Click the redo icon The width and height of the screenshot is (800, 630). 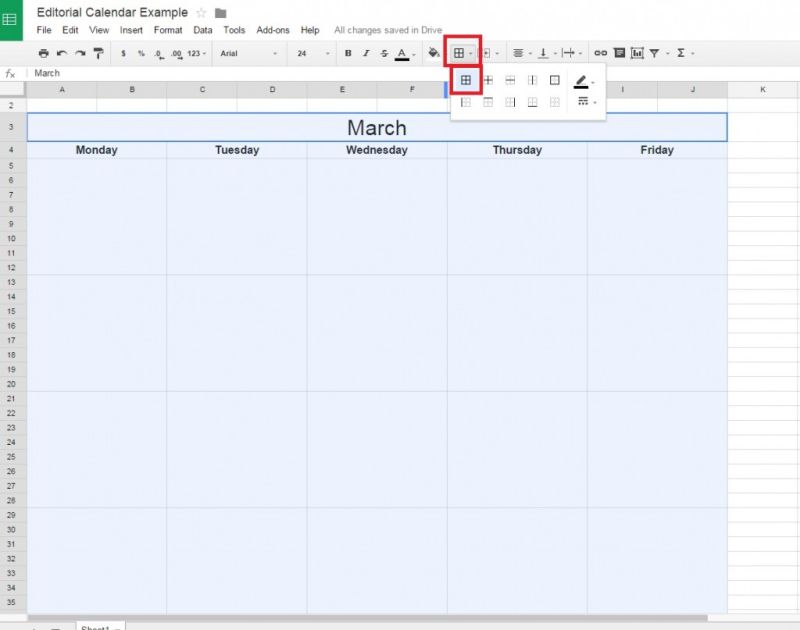click(x=81, y=52)
